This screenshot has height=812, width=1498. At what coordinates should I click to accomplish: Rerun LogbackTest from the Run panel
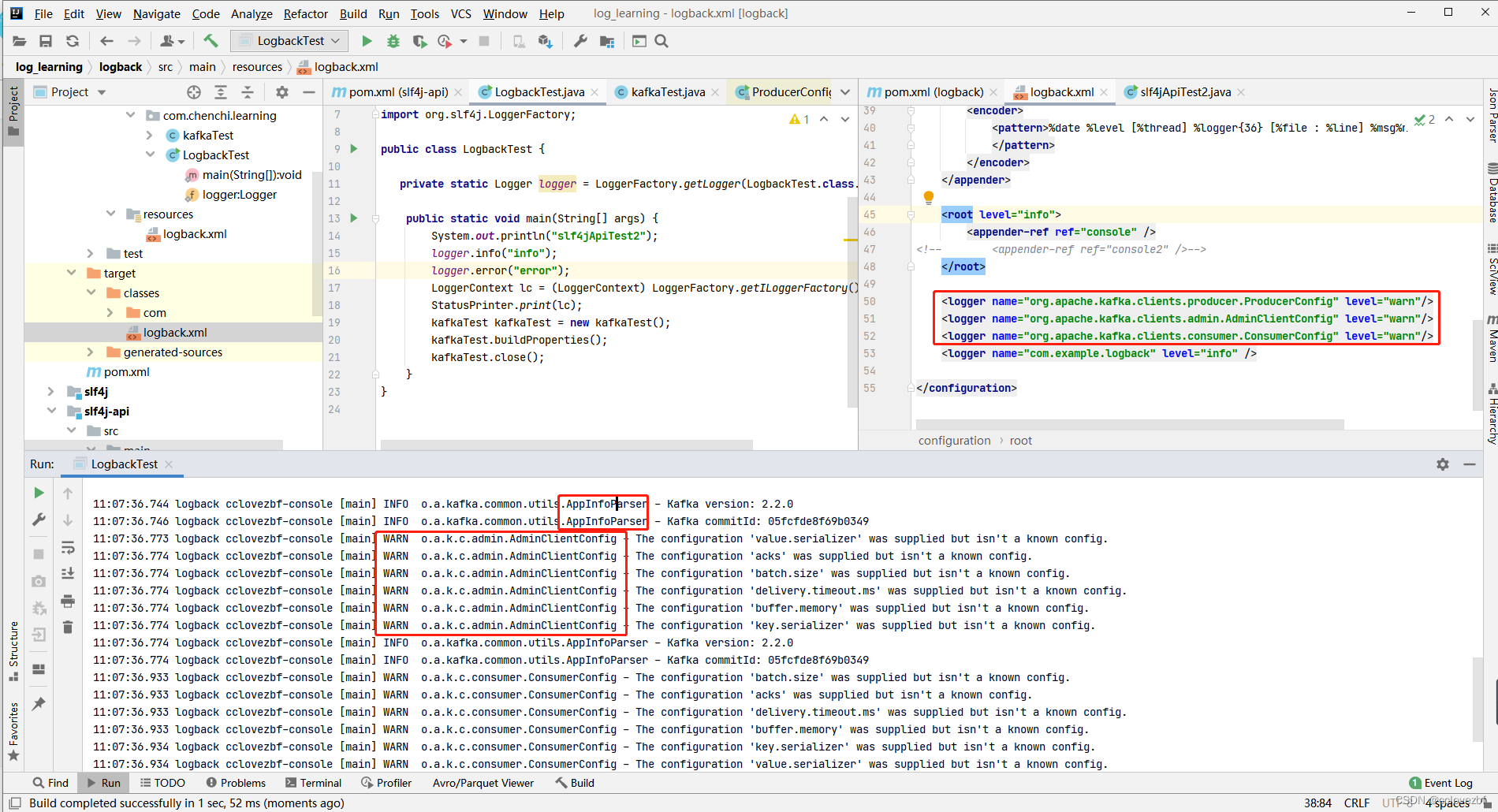tap(38, 492)
